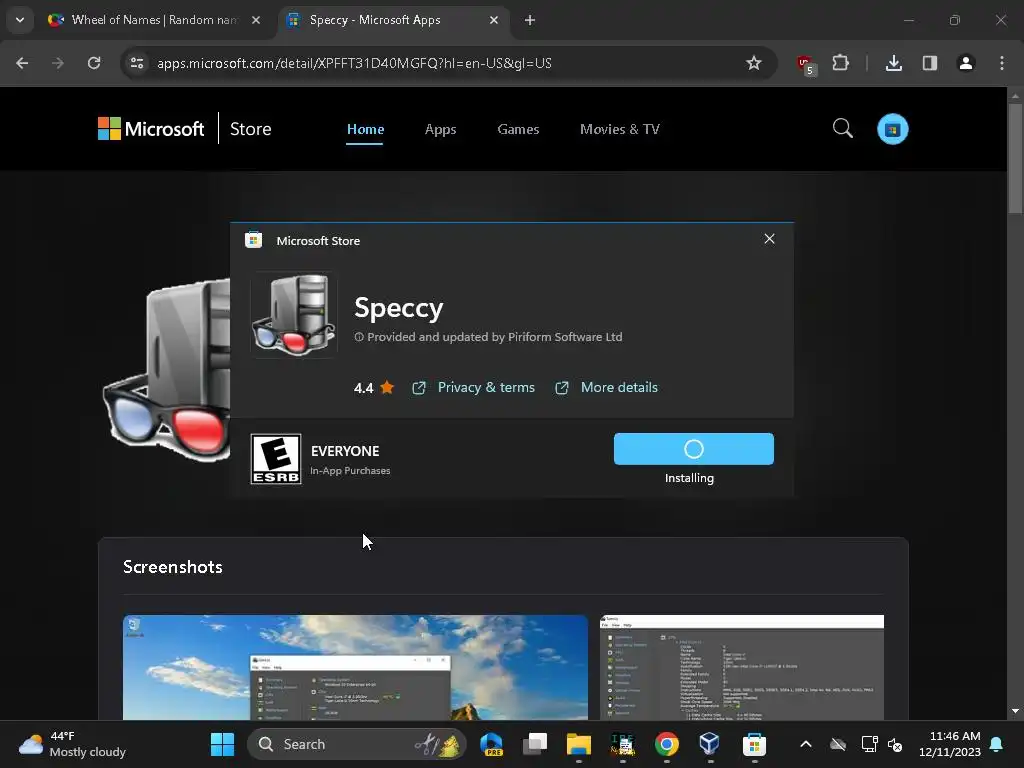Reload the current page
The height and width of the screenshot is (768, 1024).
point(94,63)
